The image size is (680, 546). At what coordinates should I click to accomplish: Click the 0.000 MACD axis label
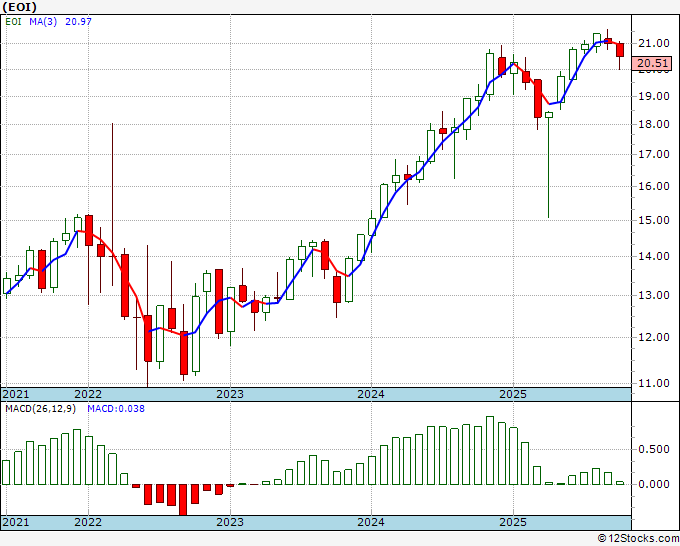(x=654, y=484)
